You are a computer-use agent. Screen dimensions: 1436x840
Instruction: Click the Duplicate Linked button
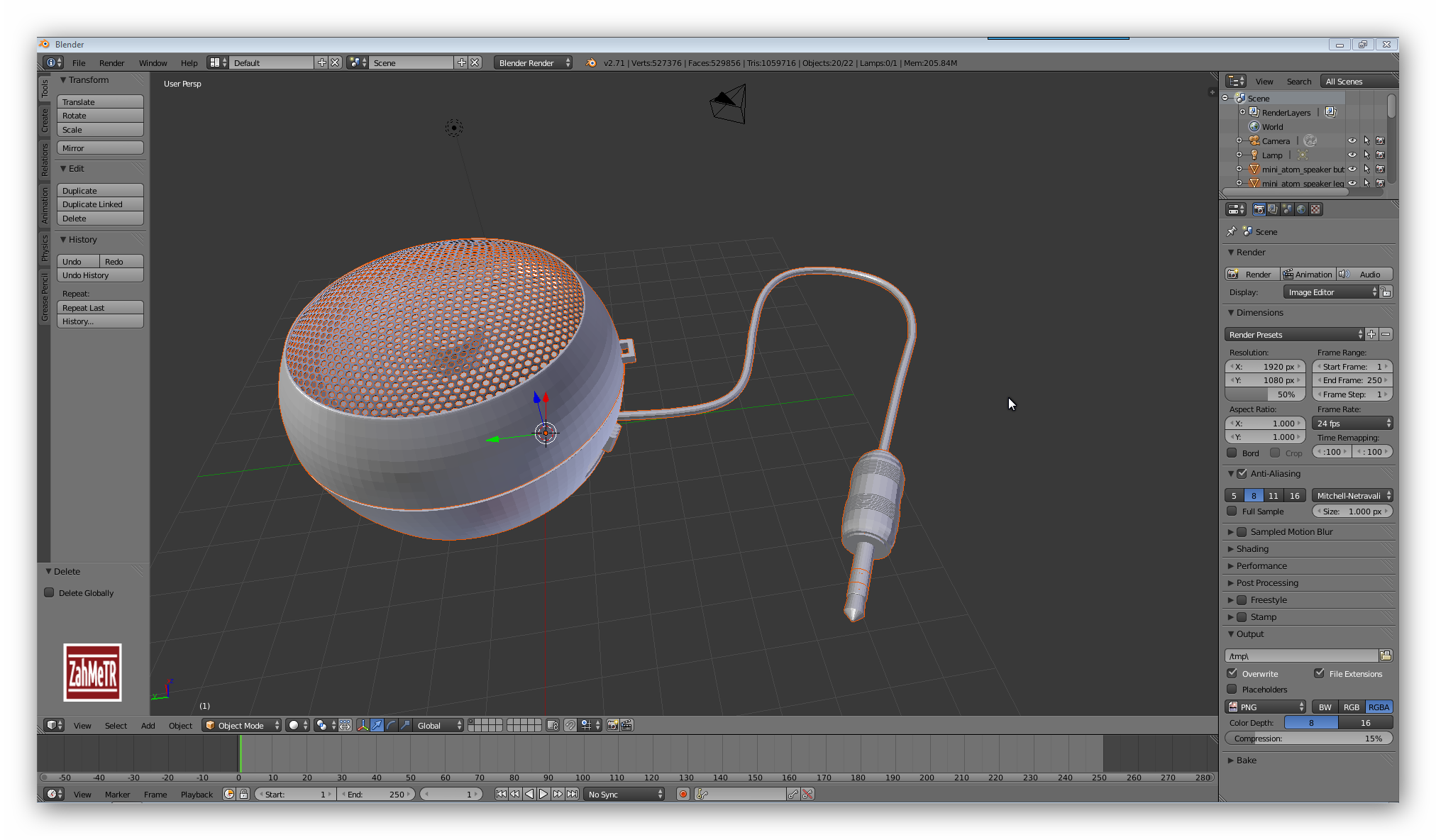tap(100, 204)
